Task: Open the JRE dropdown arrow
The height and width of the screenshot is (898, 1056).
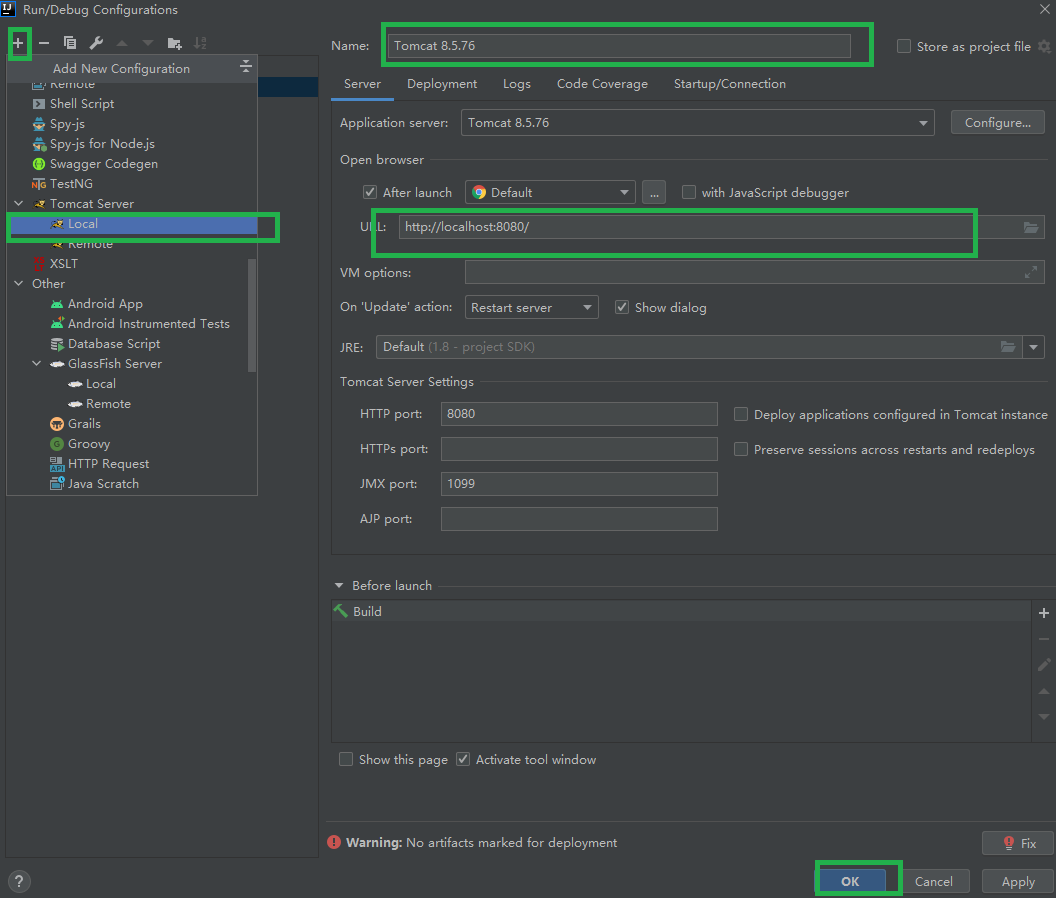Action: point(1033,347)
